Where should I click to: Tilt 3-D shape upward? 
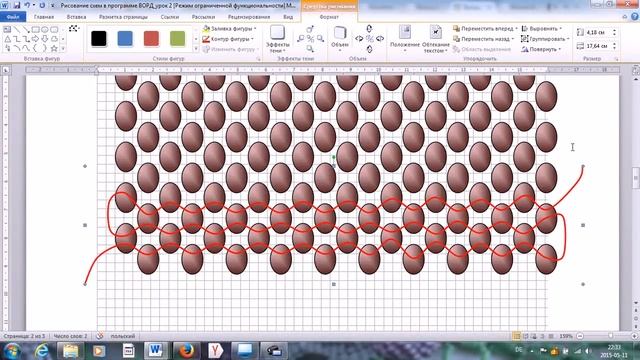pos(369,29)
